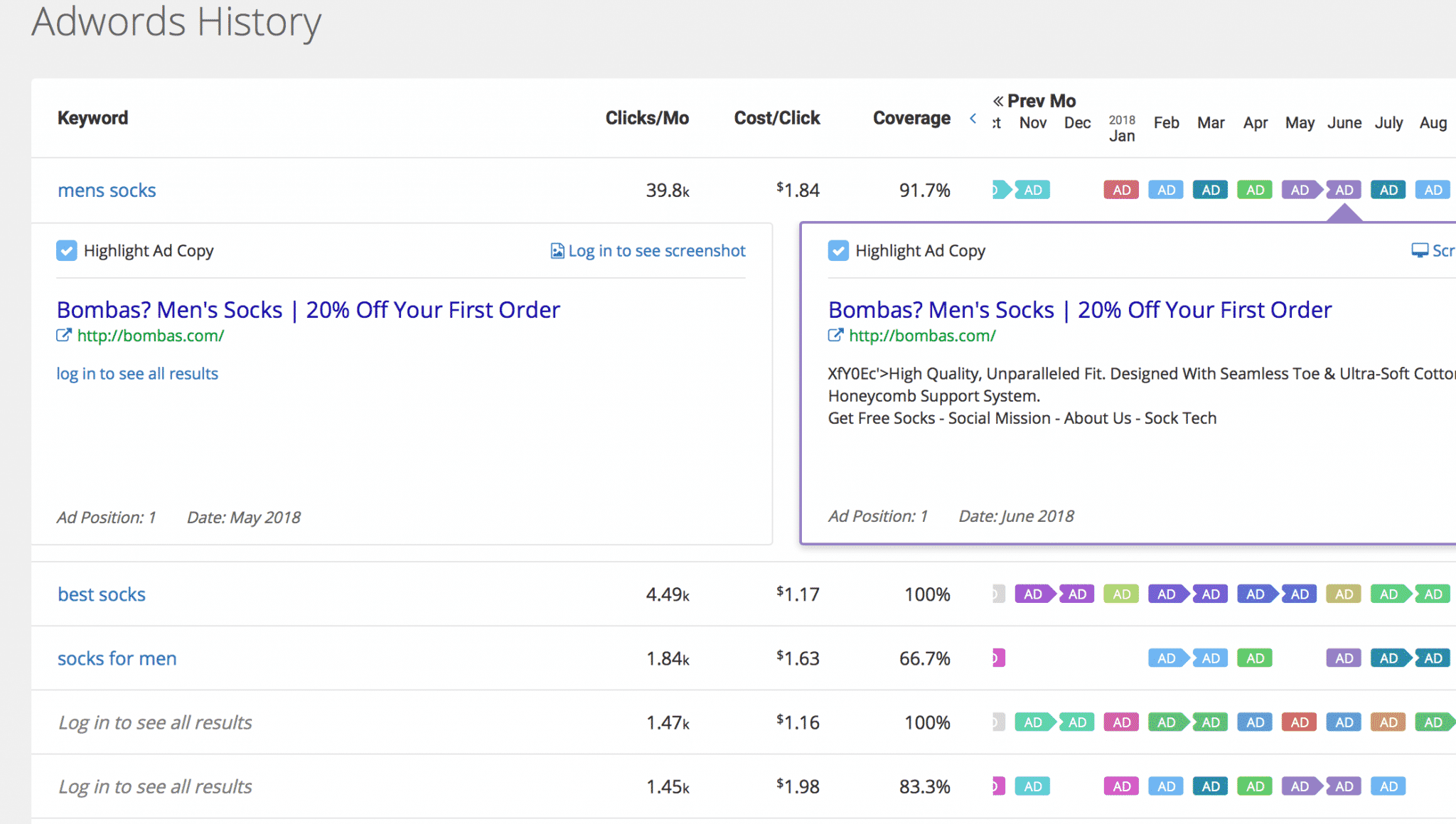The image size is (1456, 824).
Task: Click the June month header
Action: [x=1344, y=123]
